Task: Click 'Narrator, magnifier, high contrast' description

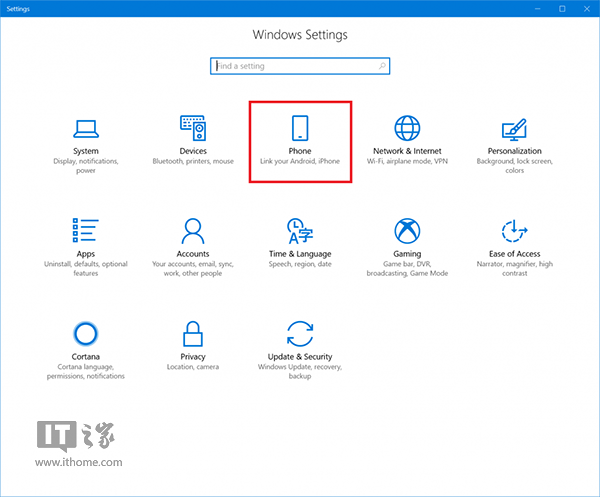Action: [514, 269]
